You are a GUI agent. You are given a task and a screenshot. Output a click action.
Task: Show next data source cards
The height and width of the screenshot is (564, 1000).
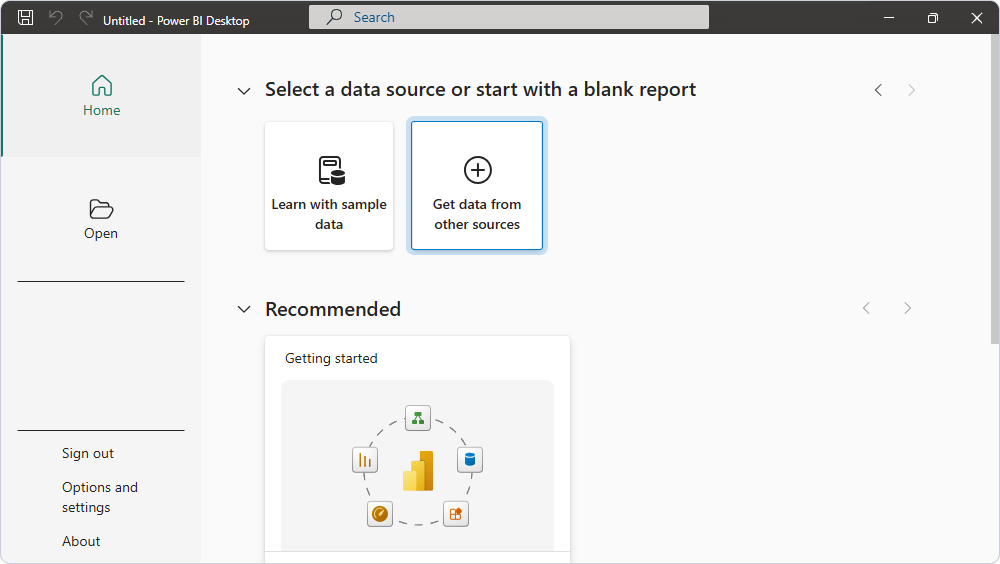911,90
